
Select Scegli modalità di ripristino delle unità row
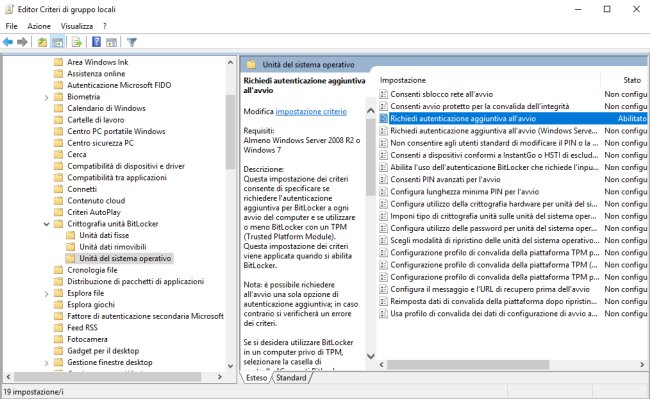[513, 240]
